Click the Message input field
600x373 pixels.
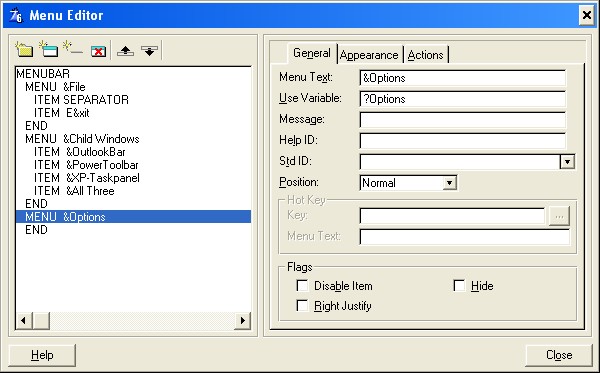click(x=462, y=120)
